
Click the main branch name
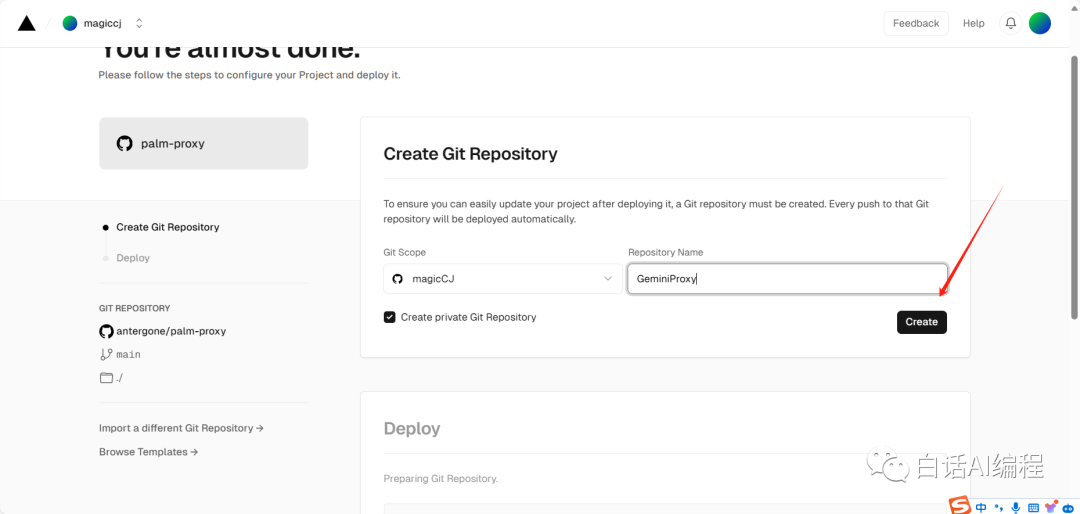pyautogui.click(x=128, y=354)
